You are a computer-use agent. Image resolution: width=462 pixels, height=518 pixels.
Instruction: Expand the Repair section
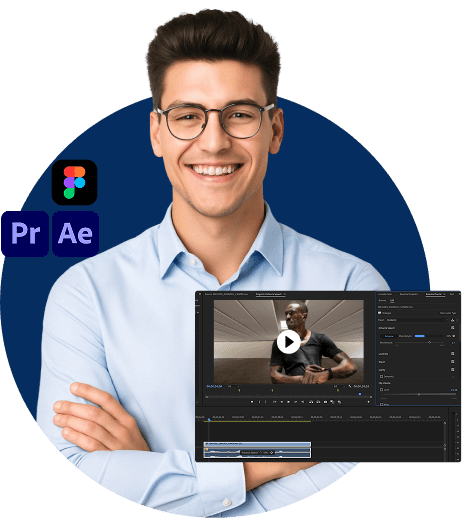(382, 362)
